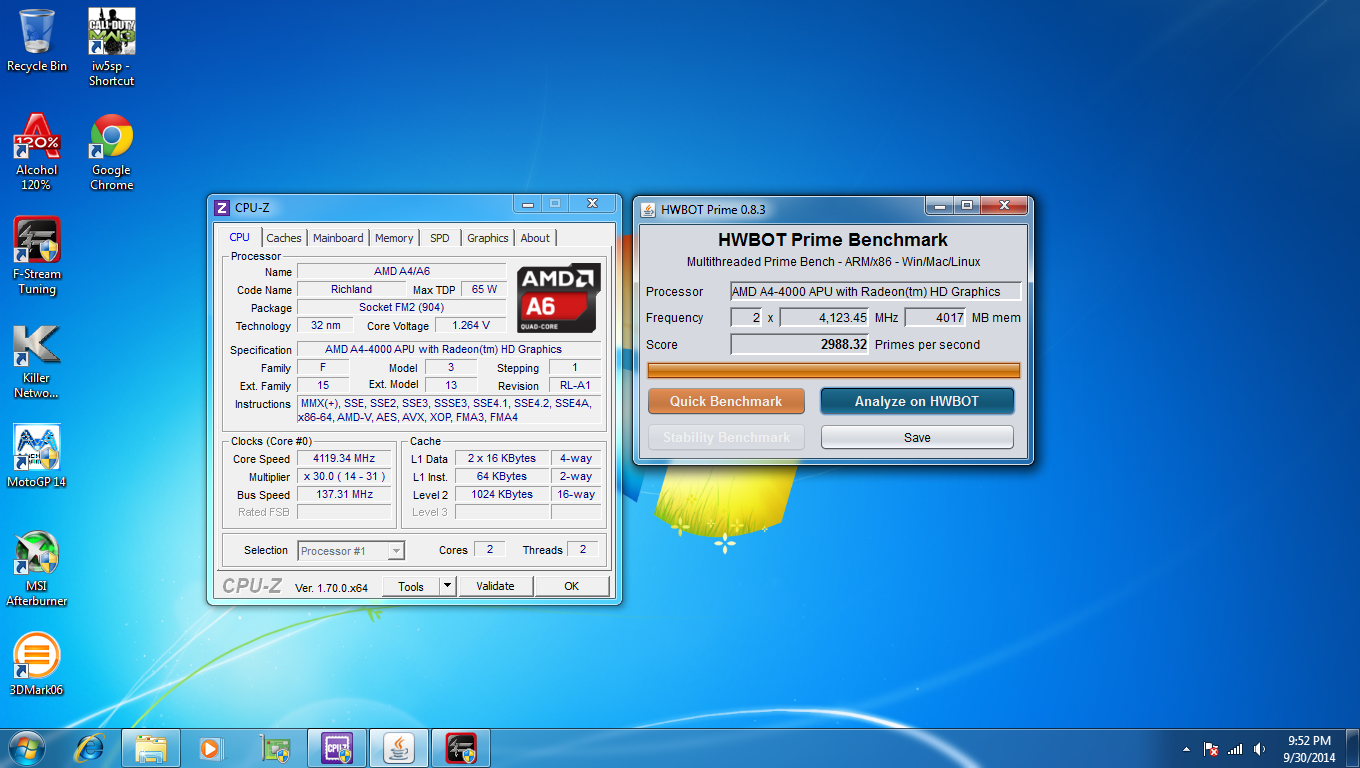The width and height of the screenshot is (1360, 768).
Task: Click the Multiplier value x 30.0
Action: coord(344,477)
